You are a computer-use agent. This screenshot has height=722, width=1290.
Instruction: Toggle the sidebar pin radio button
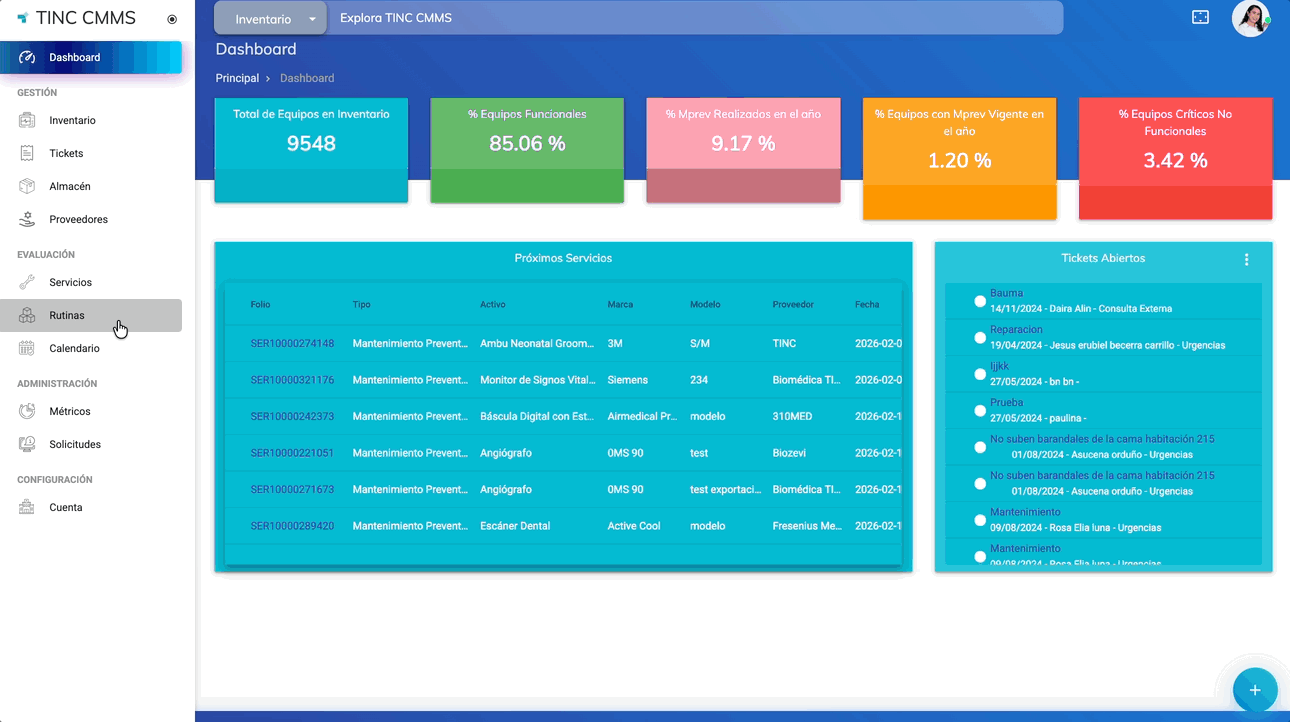coord(172,19)
